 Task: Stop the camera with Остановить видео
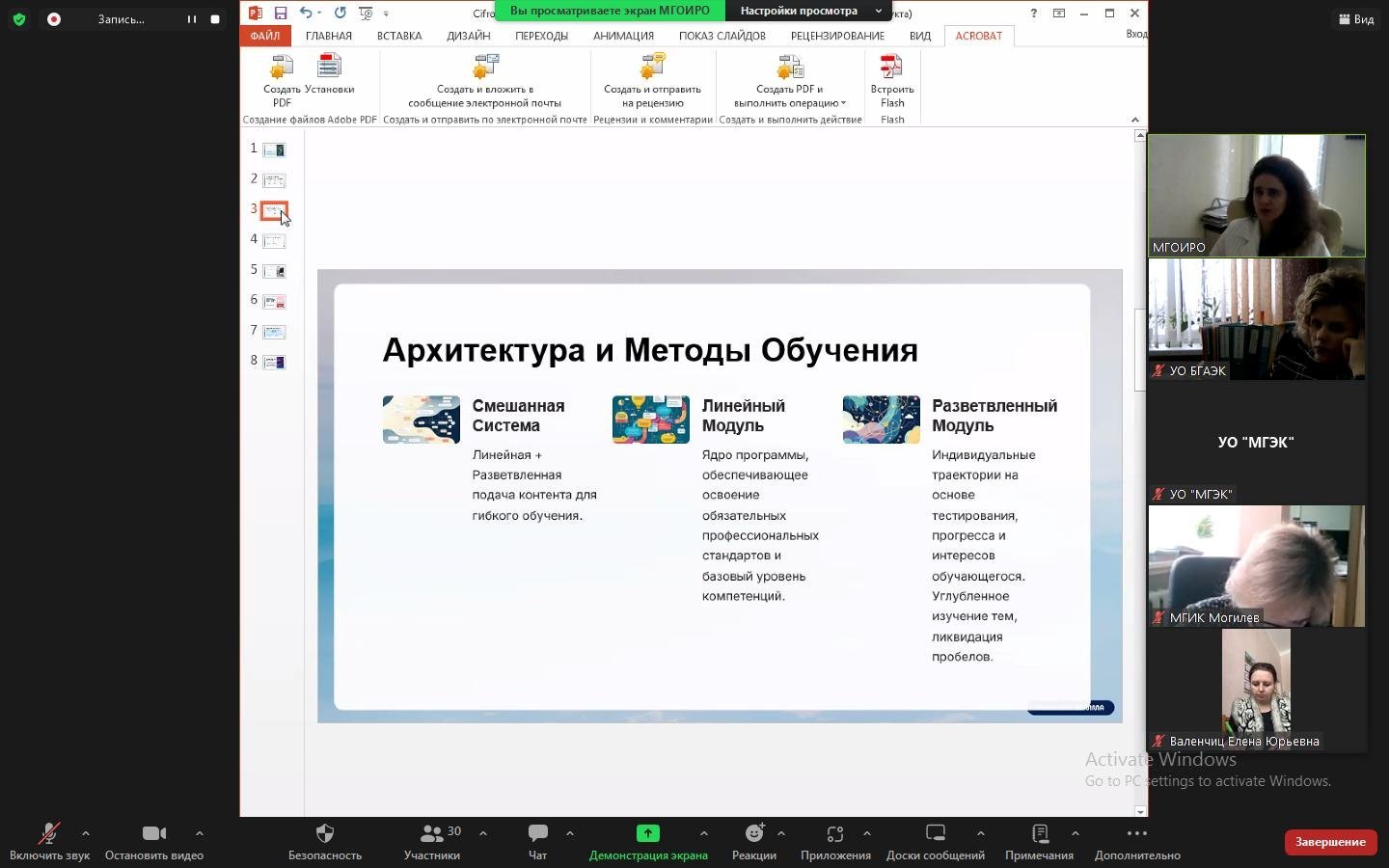point(153,834)
